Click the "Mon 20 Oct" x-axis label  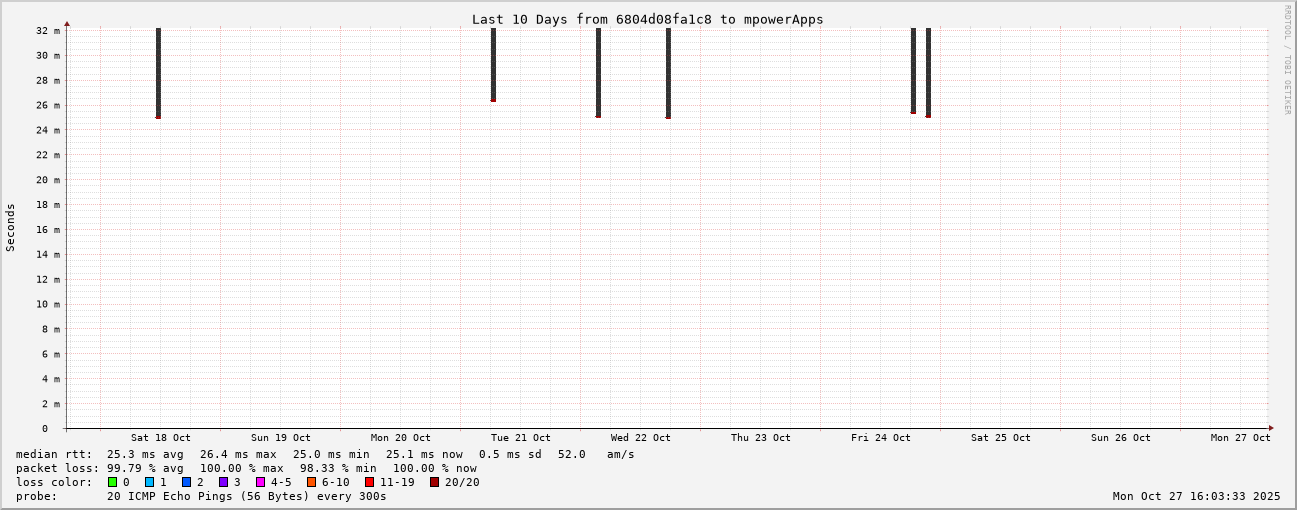(x=400, y=438)
